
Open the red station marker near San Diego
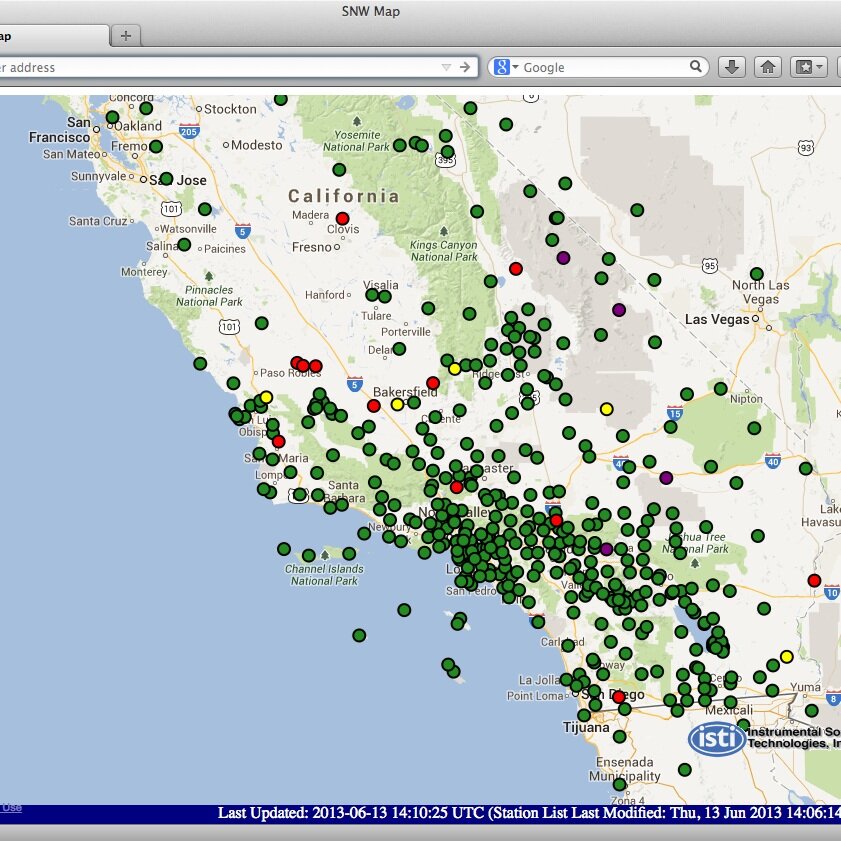[x=618, y=696]
